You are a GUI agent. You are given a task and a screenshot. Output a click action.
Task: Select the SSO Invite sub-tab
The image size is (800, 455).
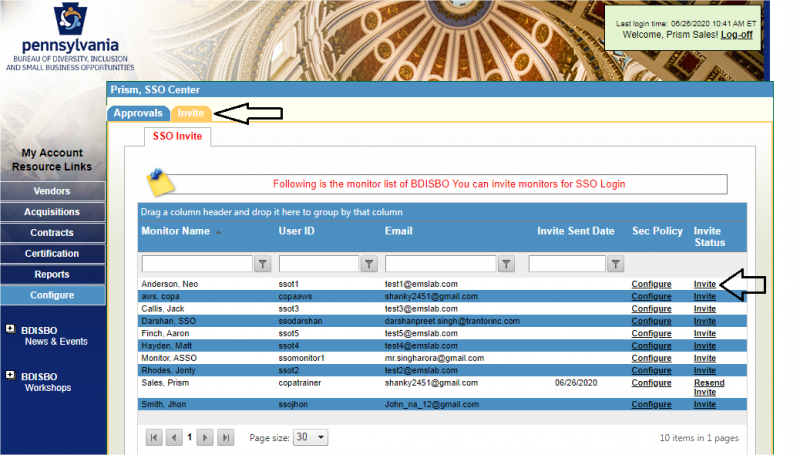click(177, 136)
